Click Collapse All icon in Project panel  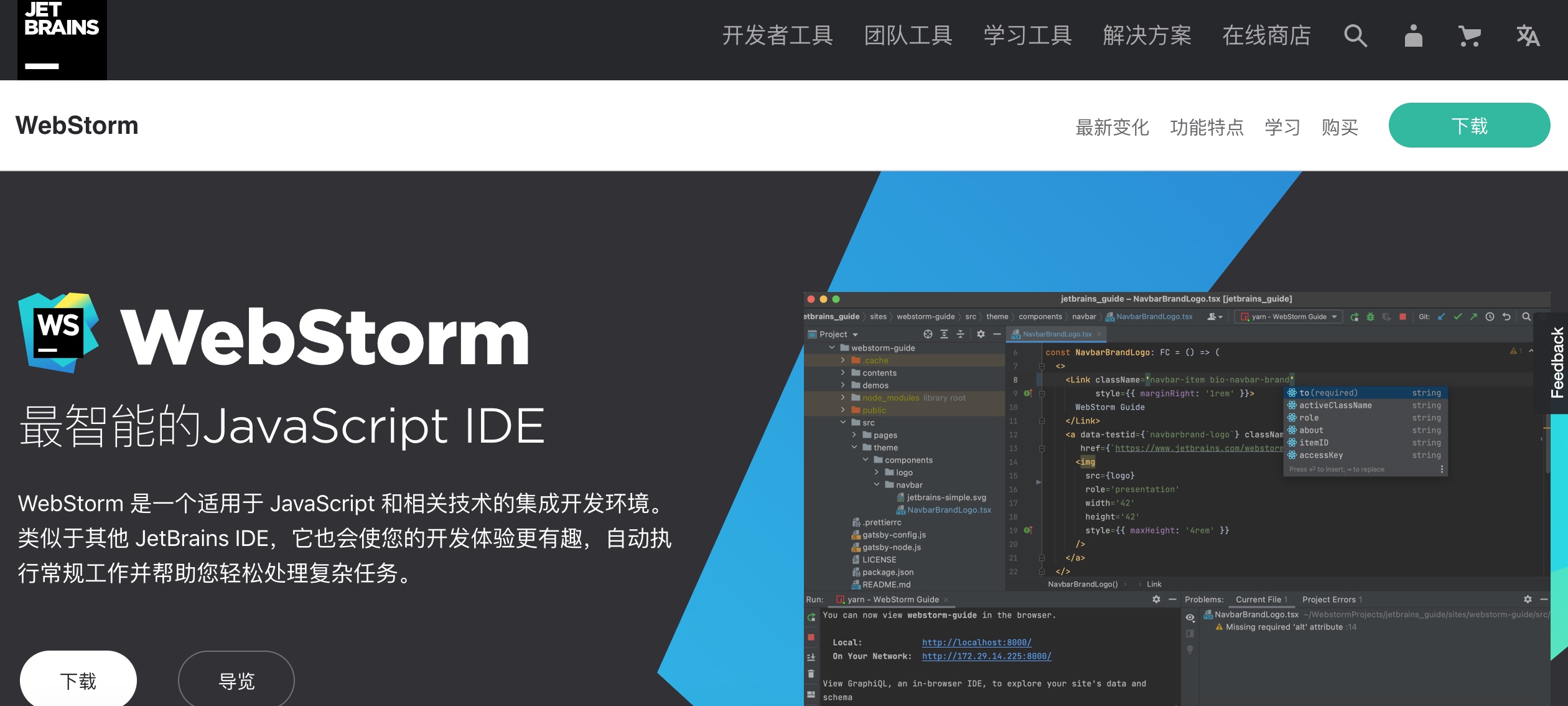pos(960,334)
